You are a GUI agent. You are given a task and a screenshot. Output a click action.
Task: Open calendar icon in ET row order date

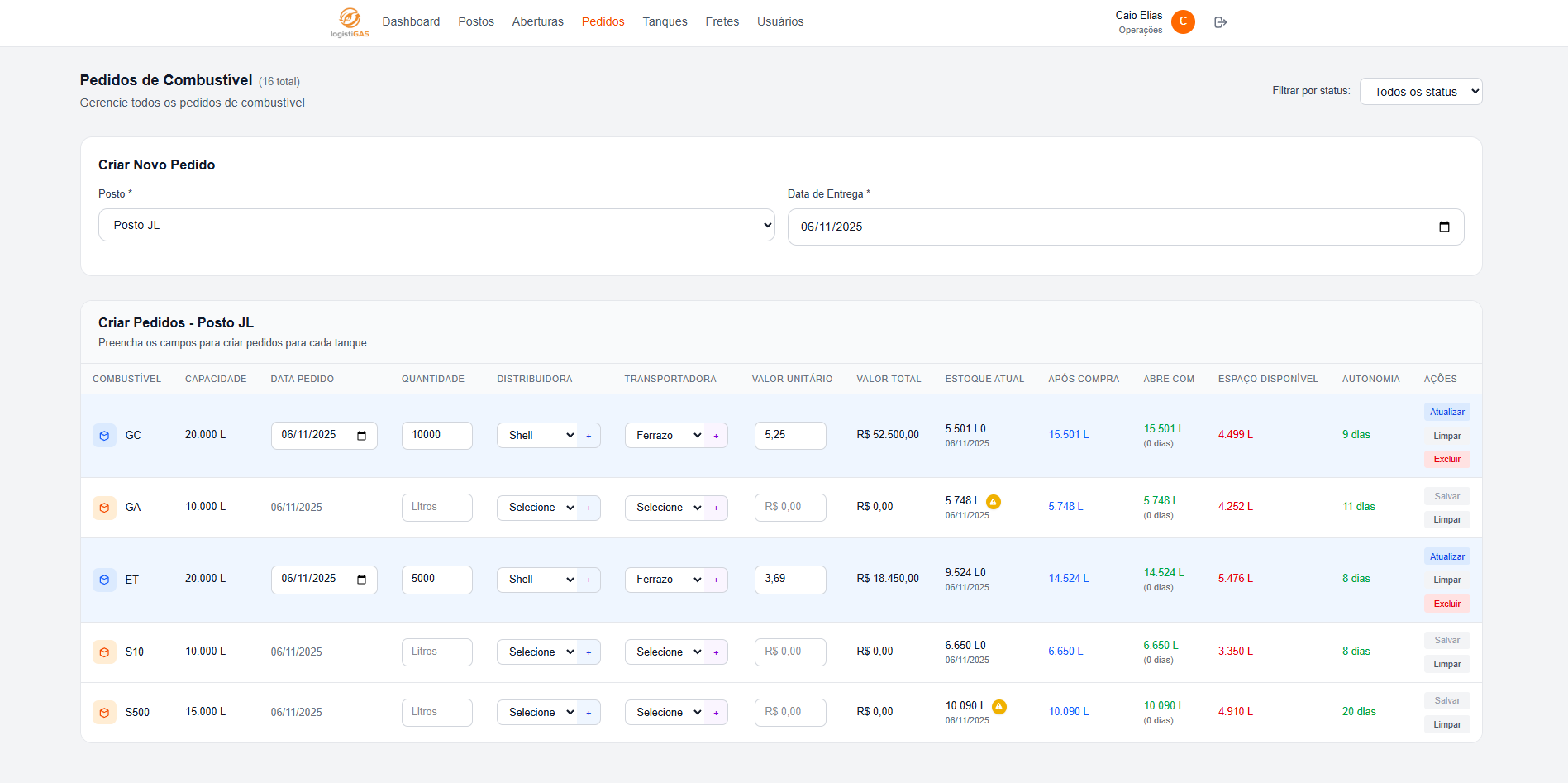pyautogui.click(x=361, y=580)
